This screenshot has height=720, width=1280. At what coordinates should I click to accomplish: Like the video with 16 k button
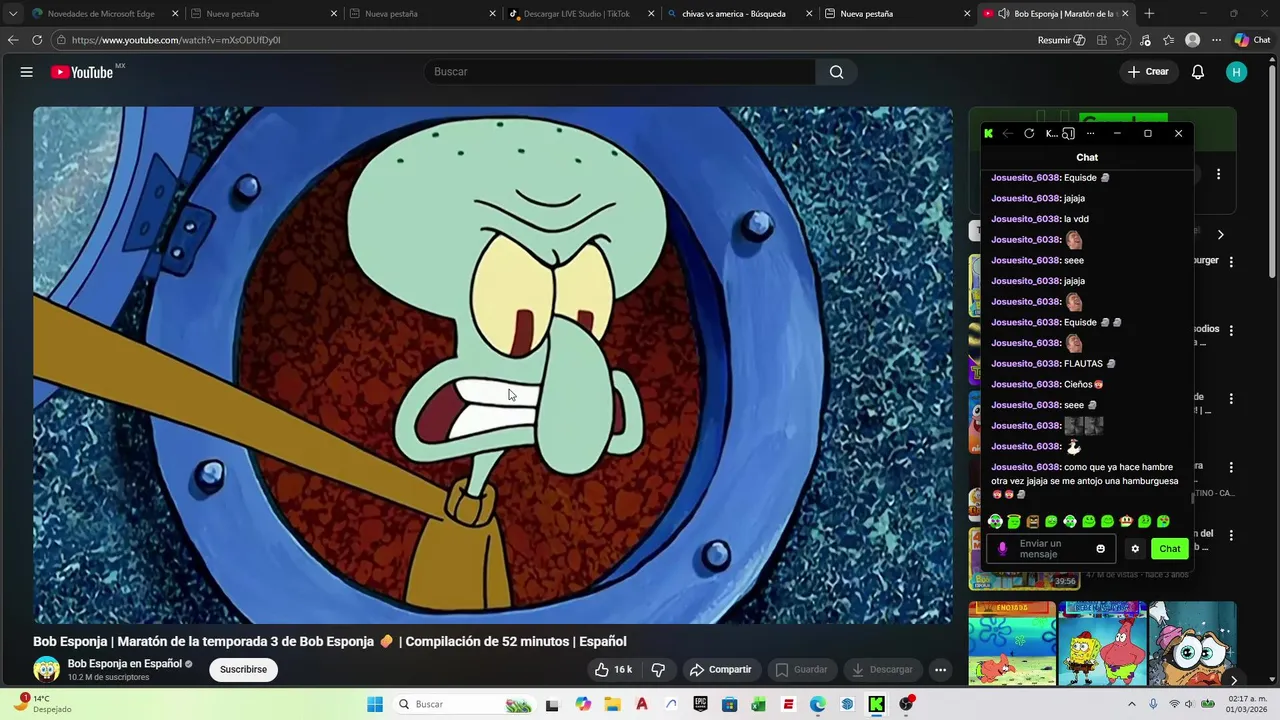click(613, 669)
